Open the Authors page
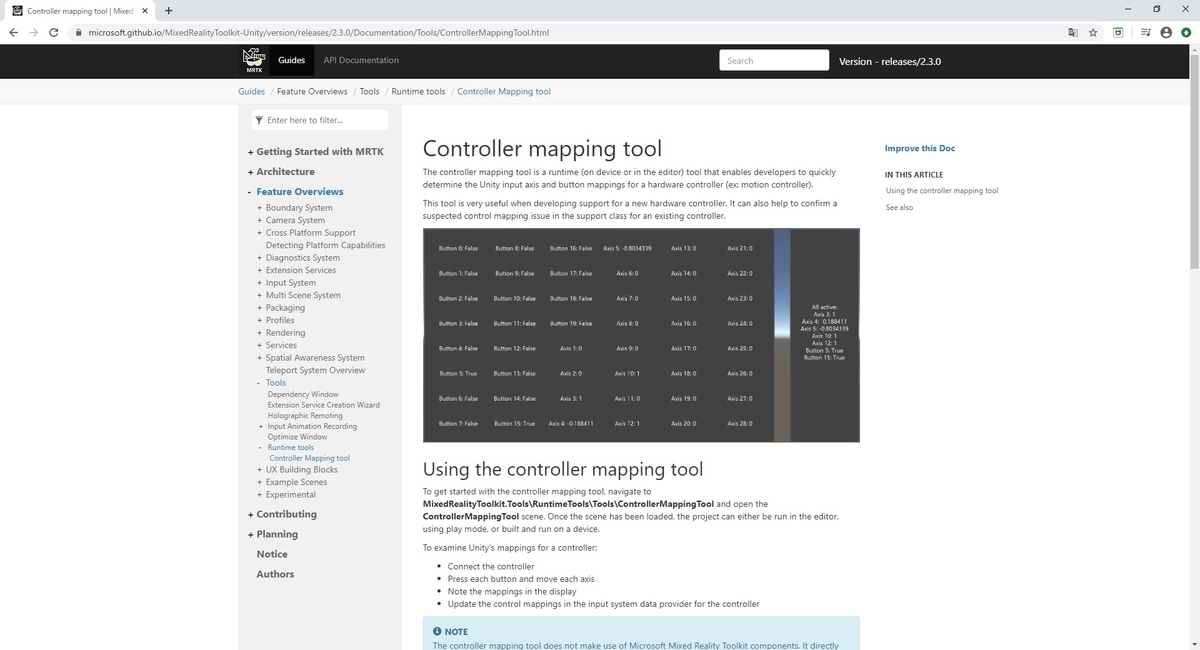 click(275, 574)
